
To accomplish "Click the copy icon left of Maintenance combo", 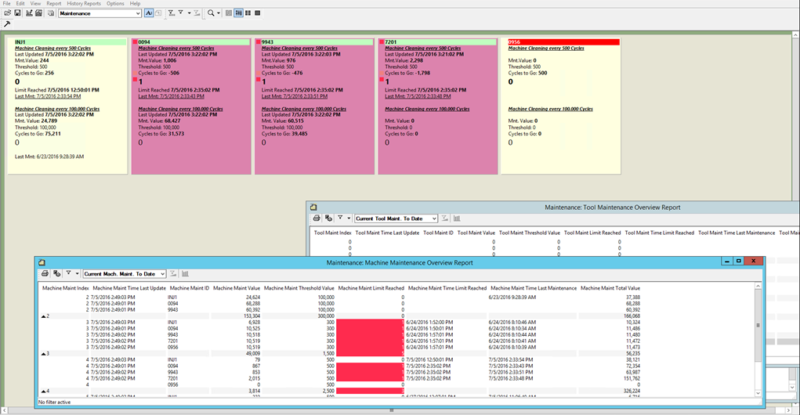I will [x=51, y=13].
